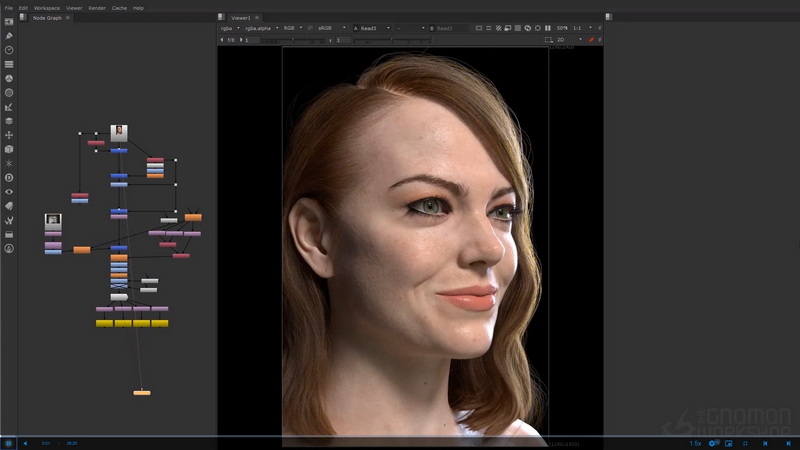Open the 50% zoom level control

click(562, 28)
